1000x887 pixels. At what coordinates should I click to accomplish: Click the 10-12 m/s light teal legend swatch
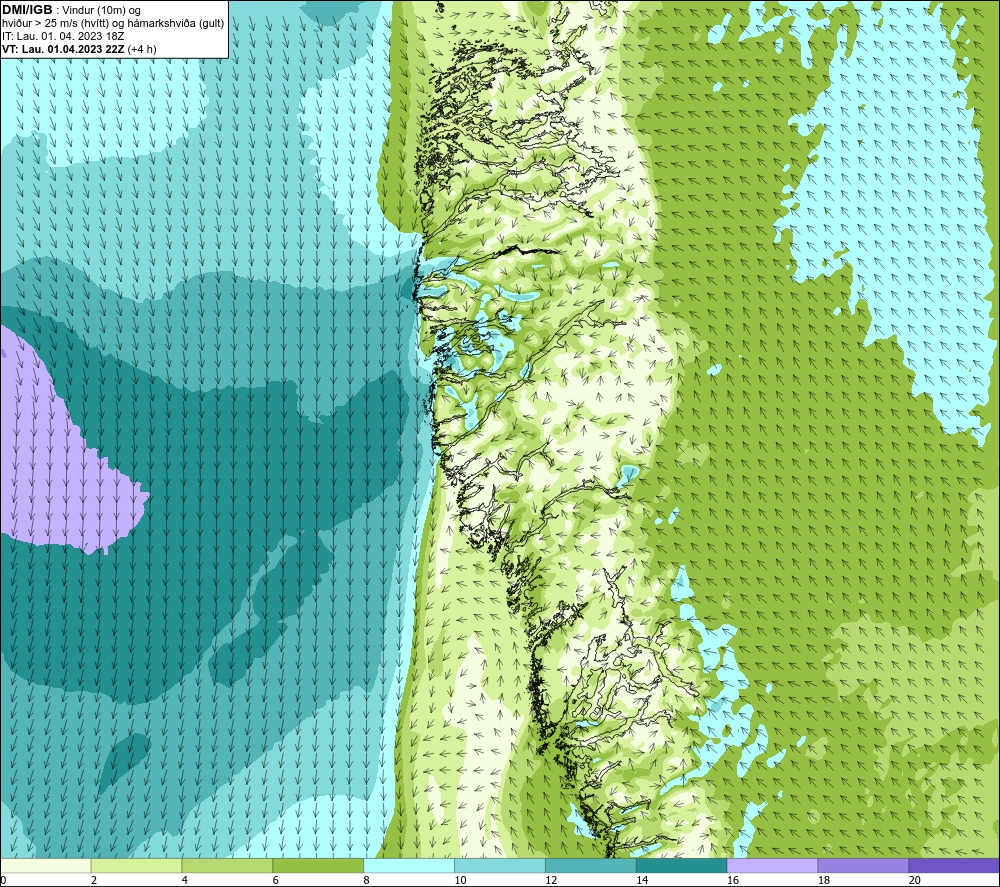point(499,865)
